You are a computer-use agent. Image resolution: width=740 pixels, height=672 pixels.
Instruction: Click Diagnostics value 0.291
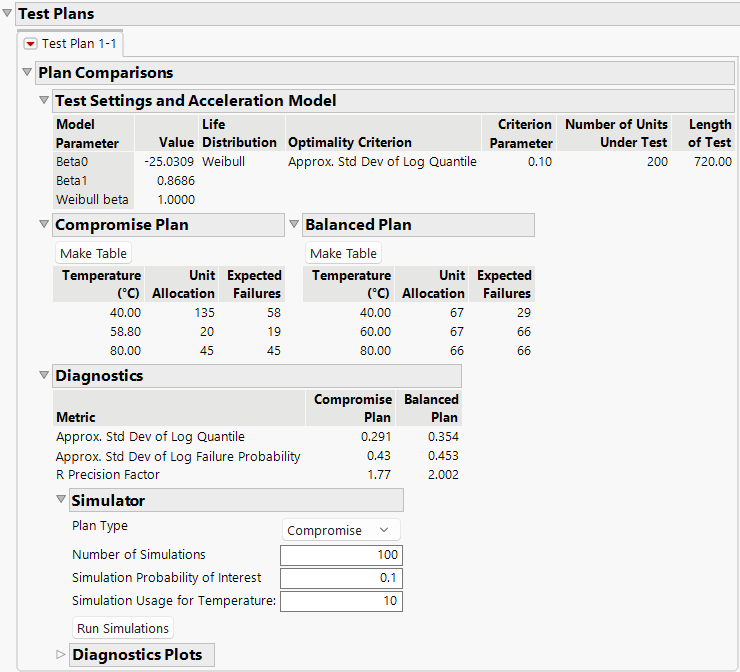point(376,437)
